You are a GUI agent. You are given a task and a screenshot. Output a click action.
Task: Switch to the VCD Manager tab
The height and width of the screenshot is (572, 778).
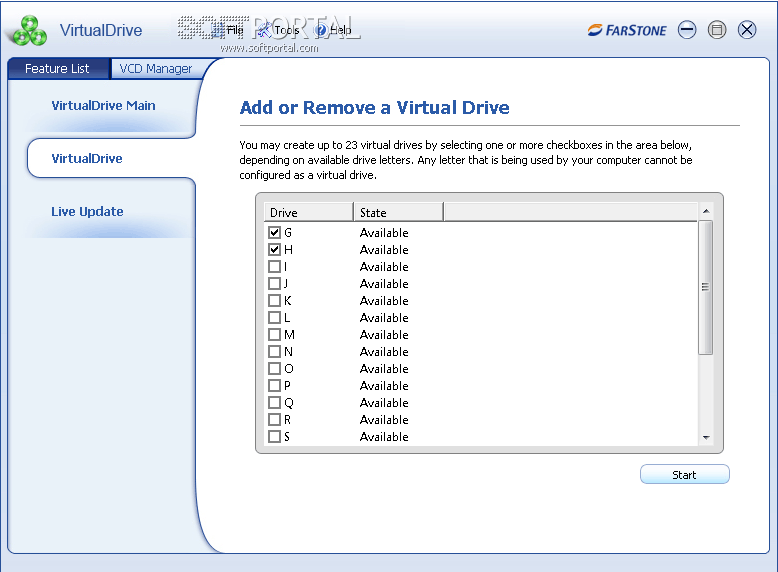[155, 69]
